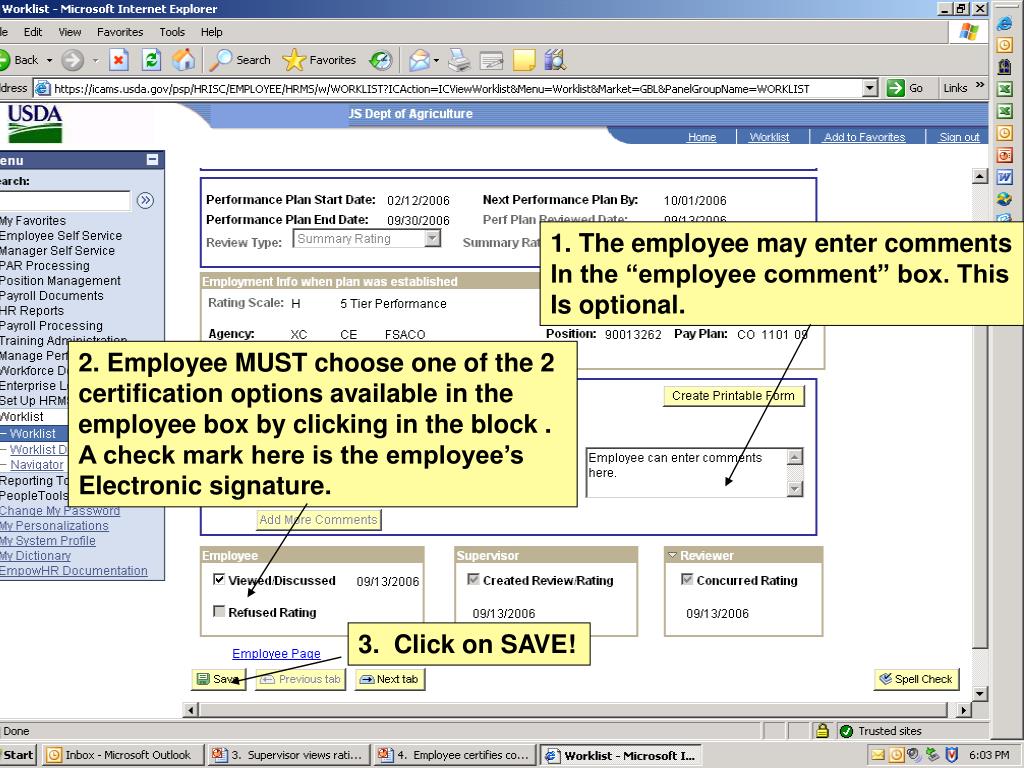Click Add to Favorites header link
The height and width of the screenshot is (768, 1024).
pos(865,137)
